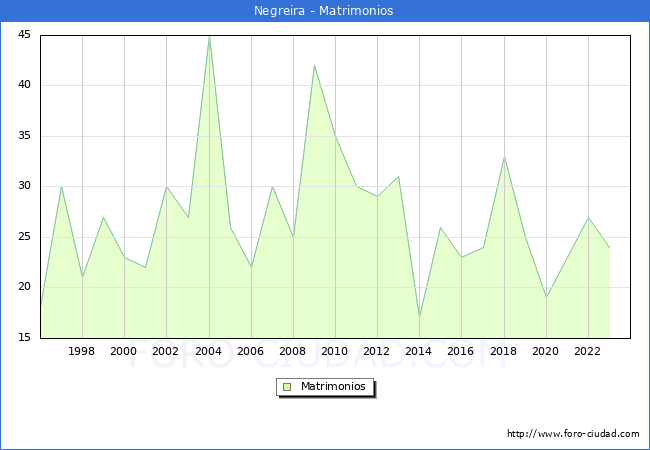Screen dimensions: 650x450
Task: Click the x-axis label 2020
Action: pyautogui.click(x=546, y=351)
